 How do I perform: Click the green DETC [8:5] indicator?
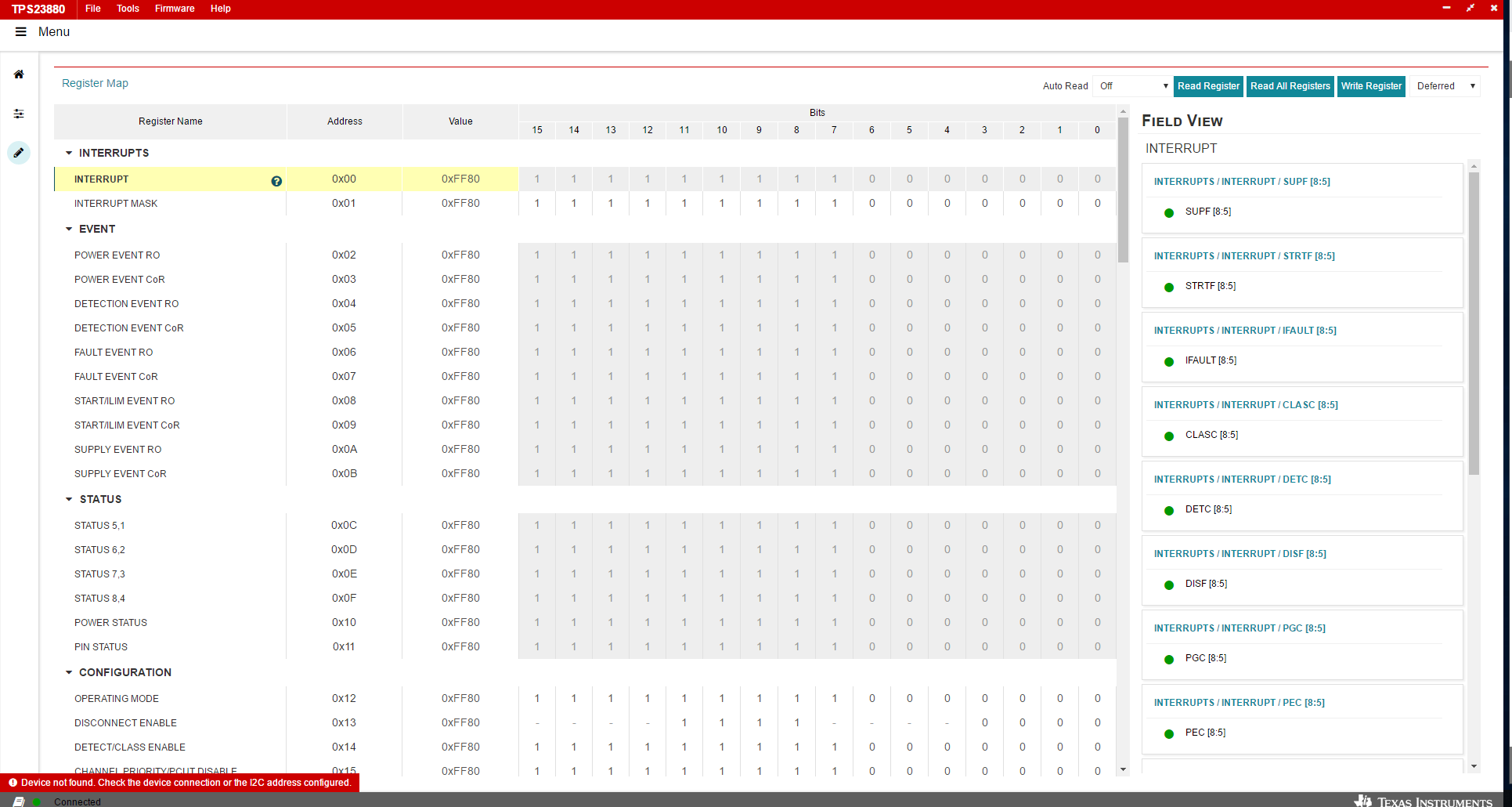[x=1169, y=510]
